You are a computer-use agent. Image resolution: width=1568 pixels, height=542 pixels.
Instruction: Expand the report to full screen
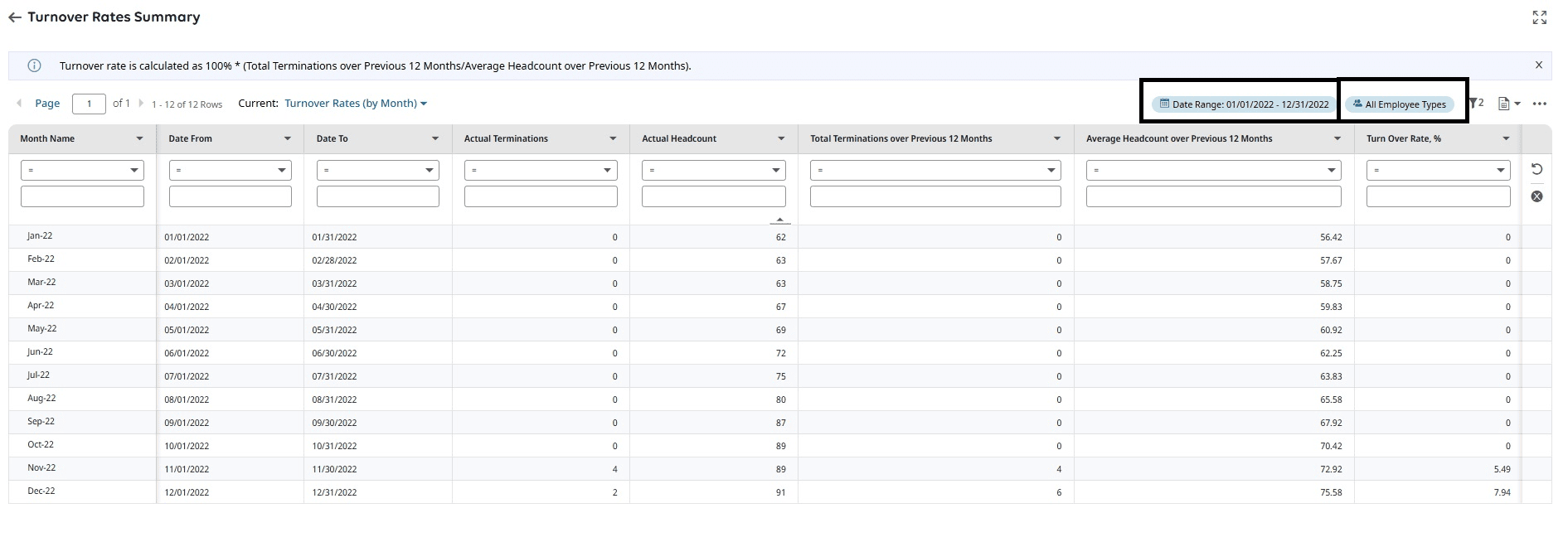[1539, 17]
